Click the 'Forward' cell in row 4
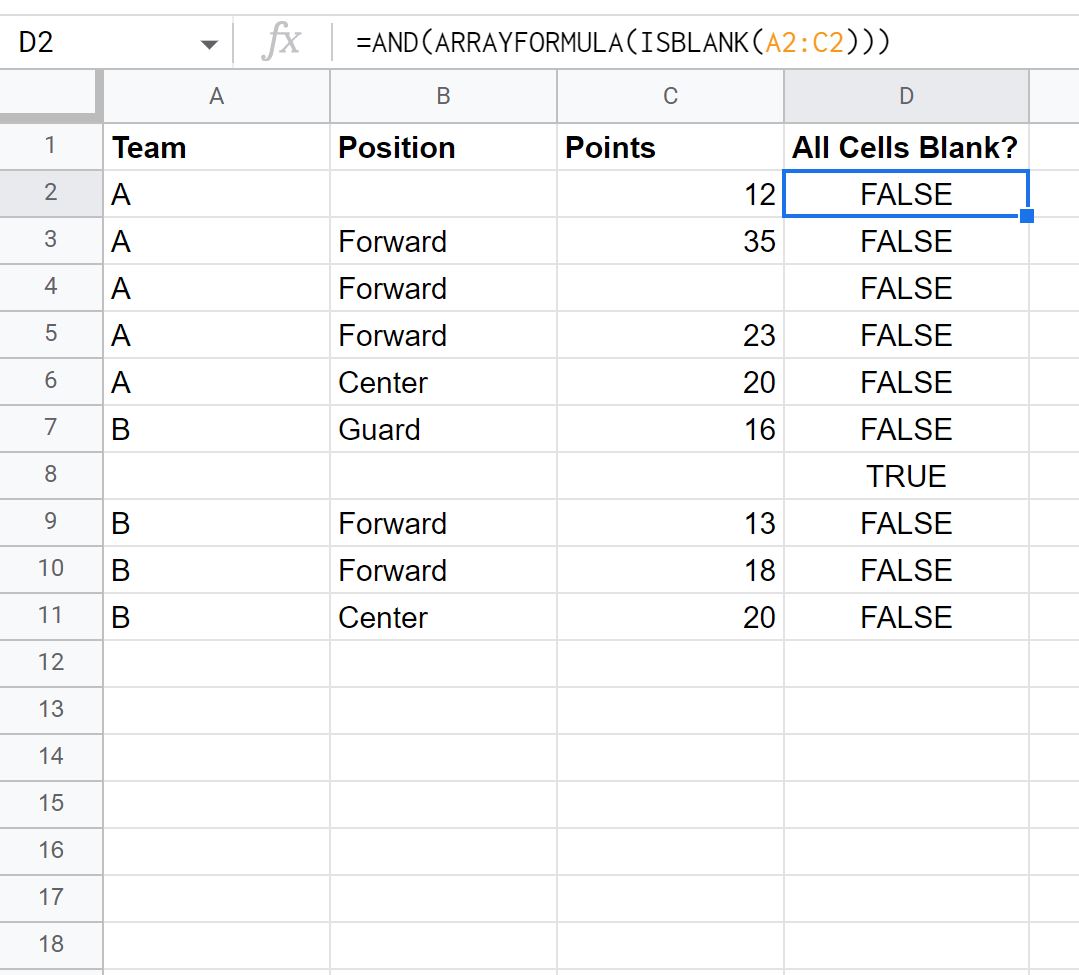The image size is (1079, 975). click(443, 288)
